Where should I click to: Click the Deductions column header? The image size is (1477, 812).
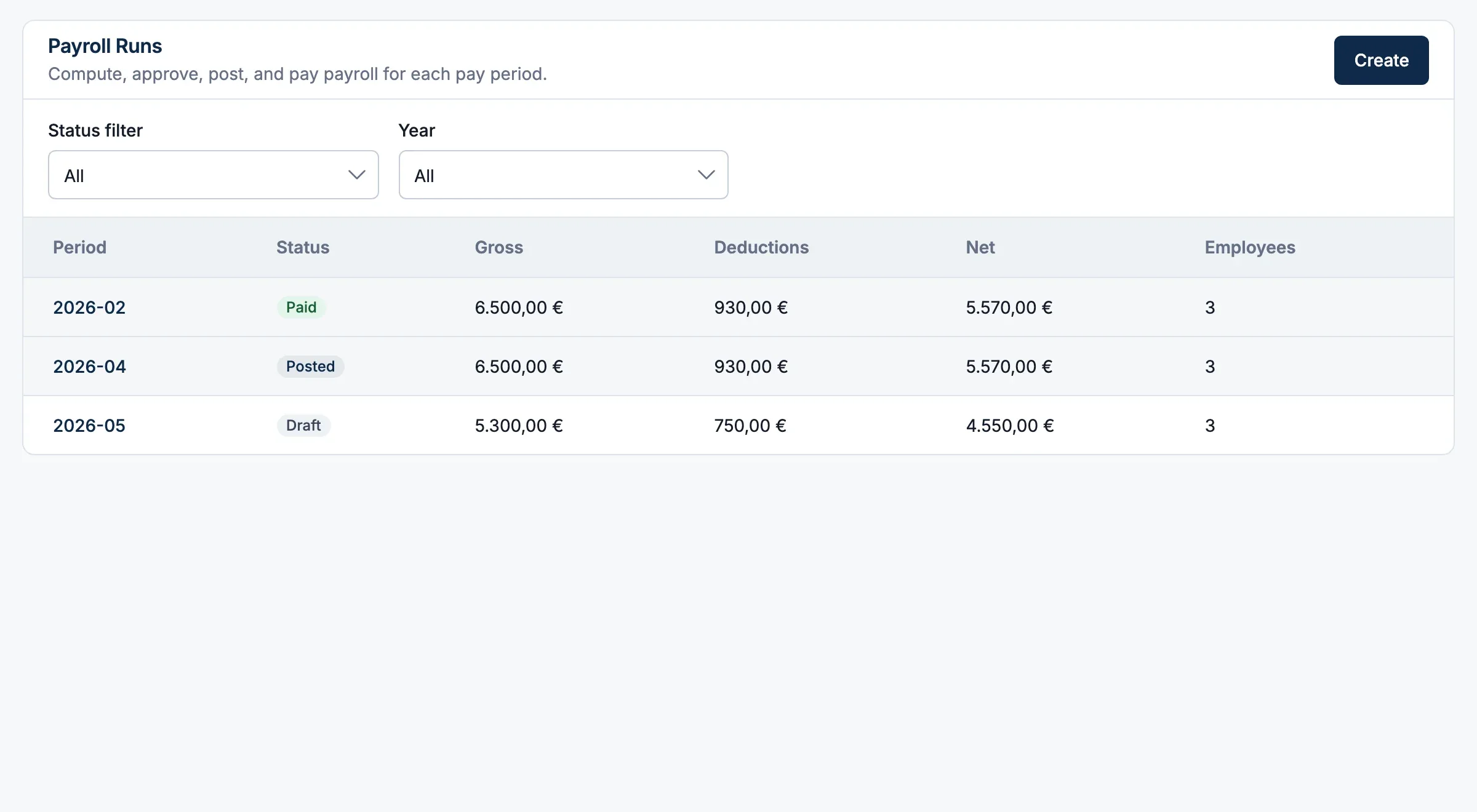(761, 247)
